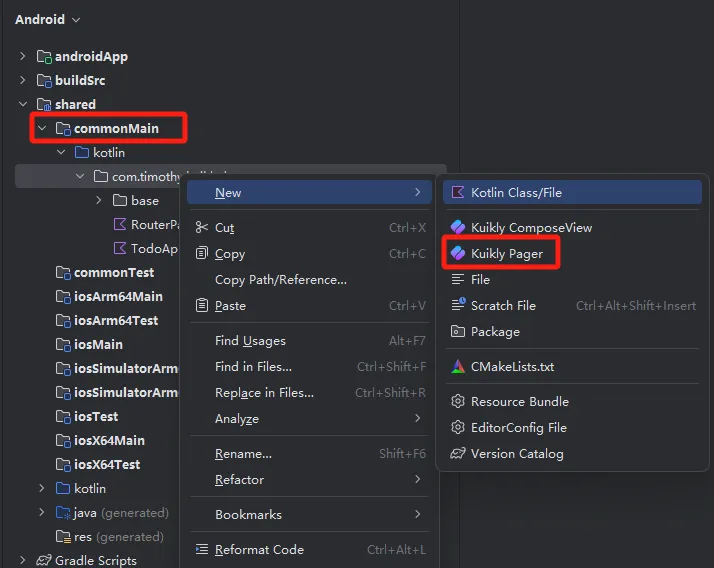Viewport: 714px width, 568px height.
Task: Click the iosTest folder icon
Action: 63,417
